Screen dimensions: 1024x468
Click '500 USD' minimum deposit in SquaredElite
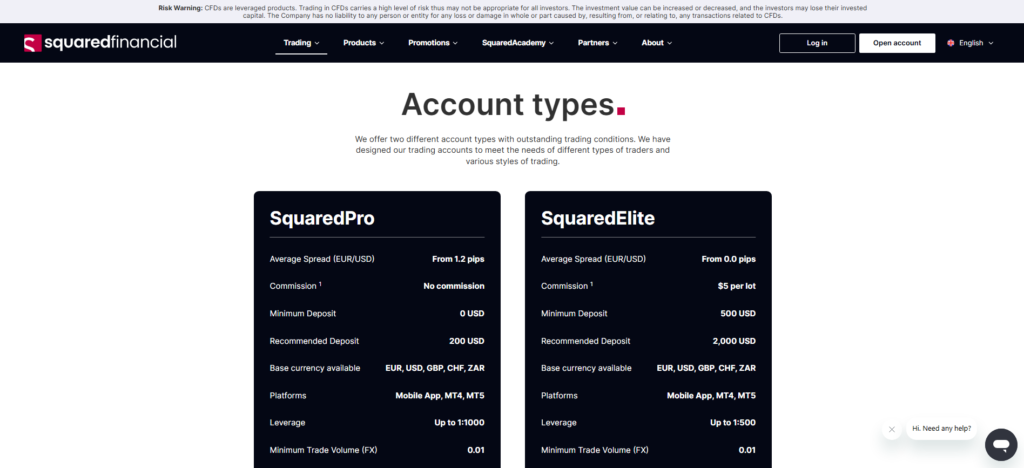point(738,313)
